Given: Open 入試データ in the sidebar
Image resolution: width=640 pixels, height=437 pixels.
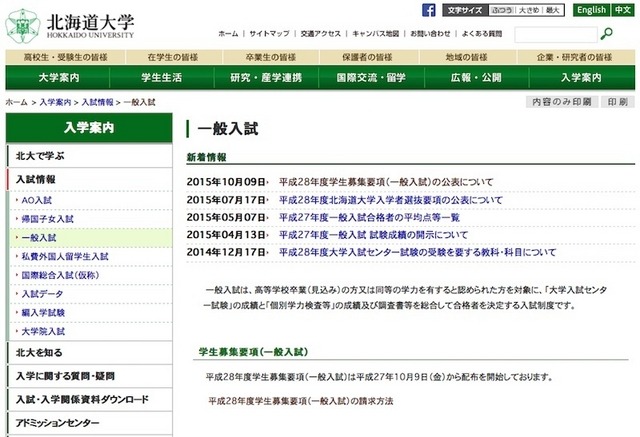Looking at the screenshot, I should 42,294.
